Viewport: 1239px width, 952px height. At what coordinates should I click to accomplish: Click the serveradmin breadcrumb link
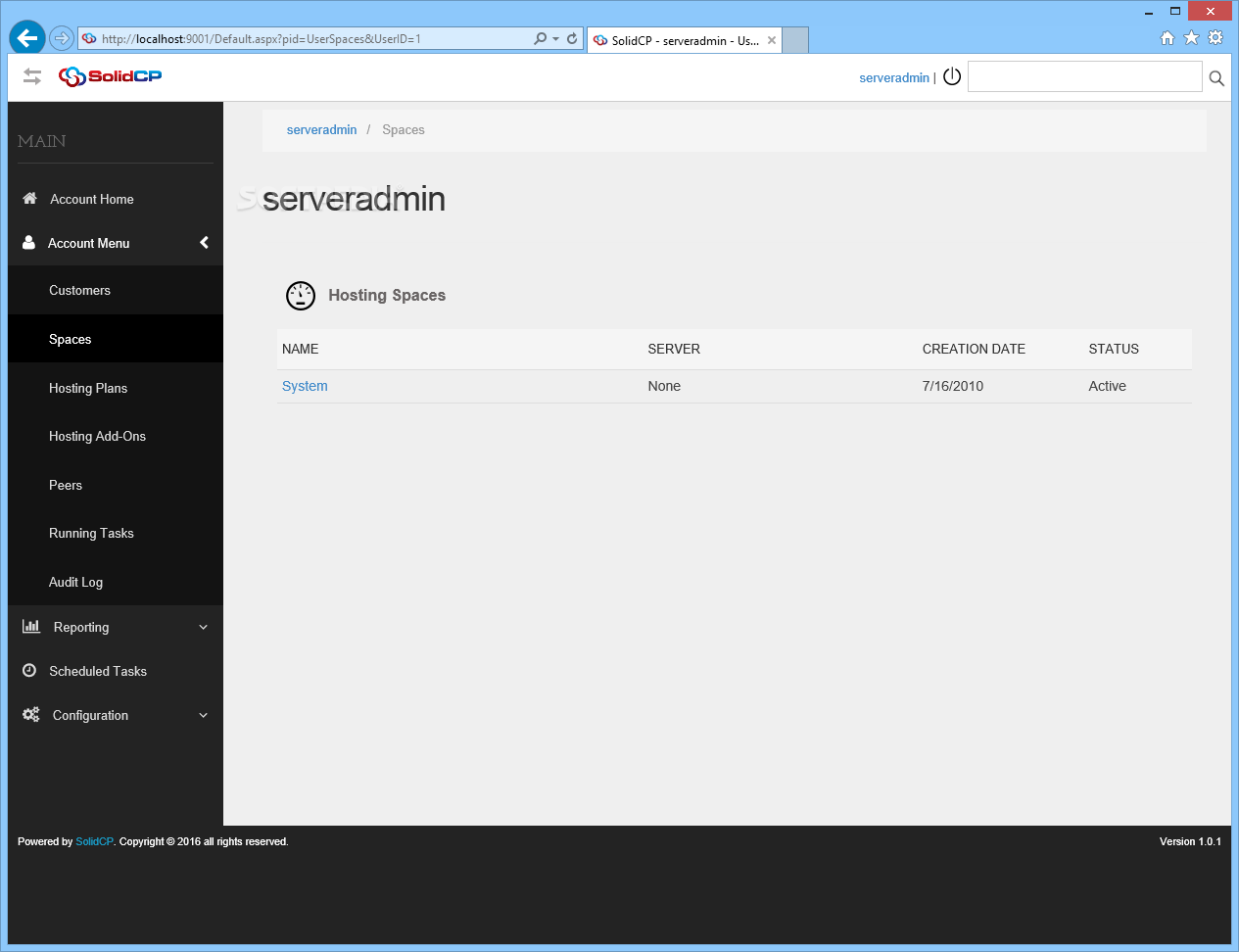(321, 129)
